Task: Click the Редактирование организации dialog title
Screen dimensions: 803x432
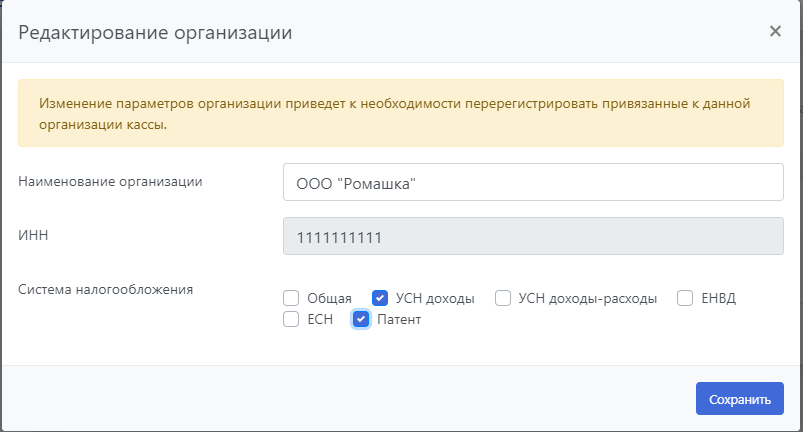Action: (x=155, y=32)
